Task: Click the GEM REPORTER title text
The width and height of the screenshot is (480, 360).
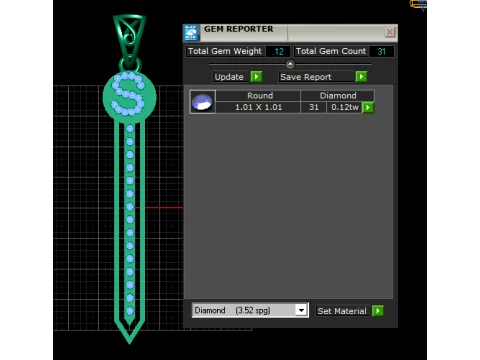Action: coord(239,29)
